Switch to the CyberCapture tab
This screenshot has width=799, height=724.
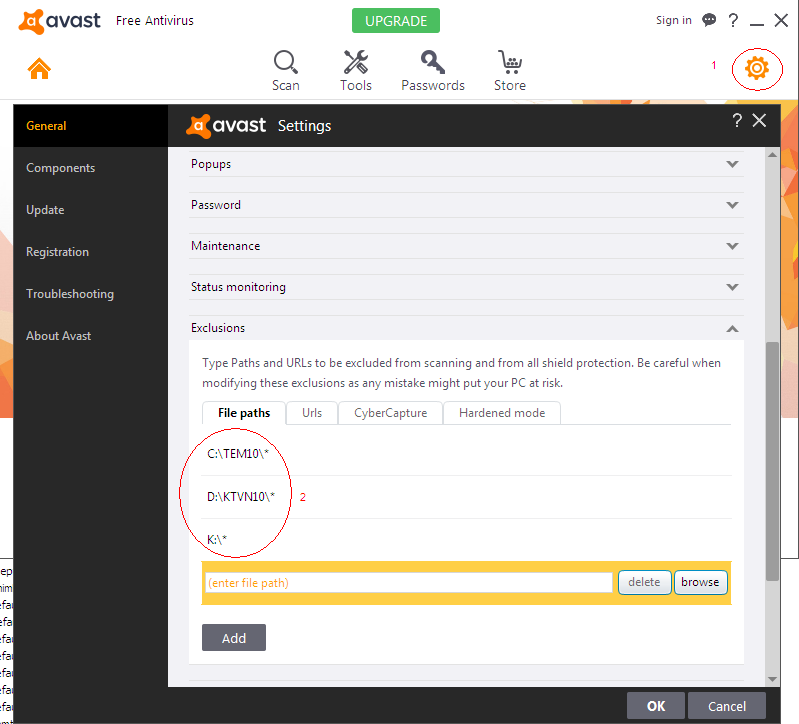[x=390, y=413]
